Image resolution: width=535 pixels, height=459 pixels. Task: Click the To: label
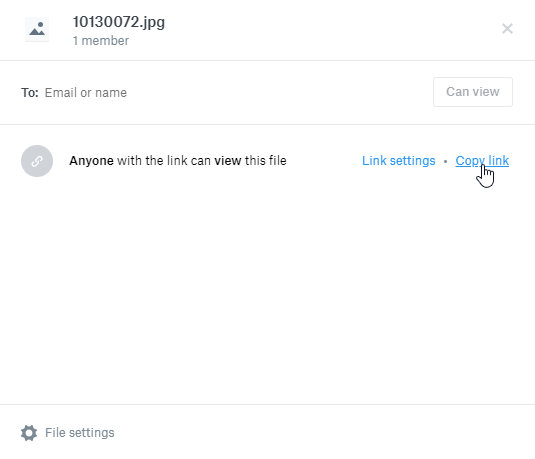[x=30, y=92]
